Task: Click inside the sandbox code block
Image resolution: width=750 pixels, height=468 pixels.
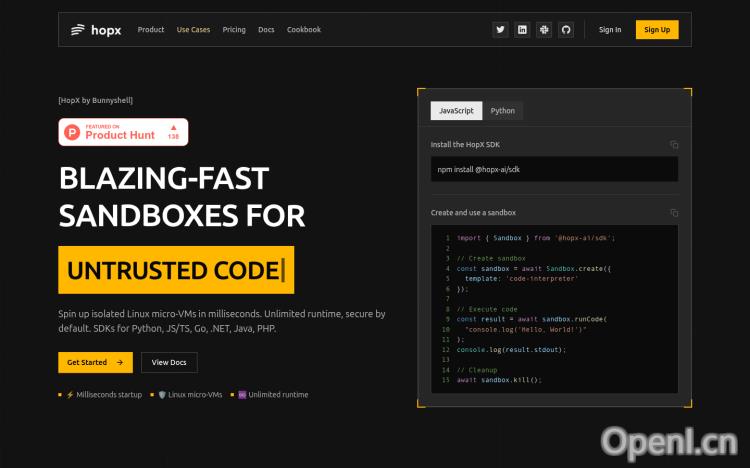Action: pyautogui.click(x=554, y=310)
